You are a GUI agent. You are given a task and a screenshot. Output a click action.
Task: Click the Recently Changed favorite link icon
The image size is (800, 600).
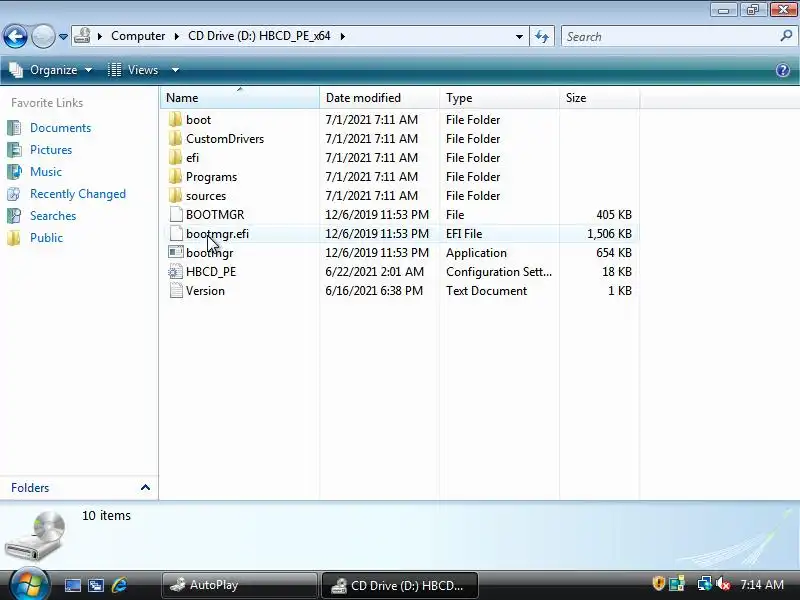[x=14, y=193]
